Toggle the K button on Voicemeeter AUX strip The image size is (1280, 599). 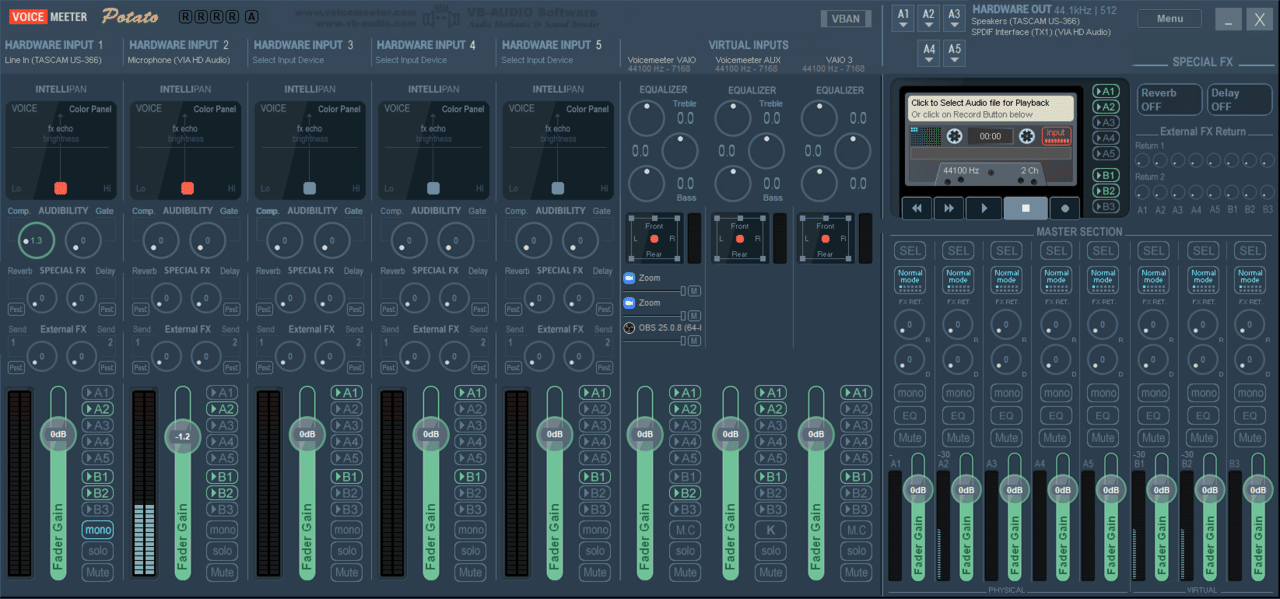click(770, 530)
